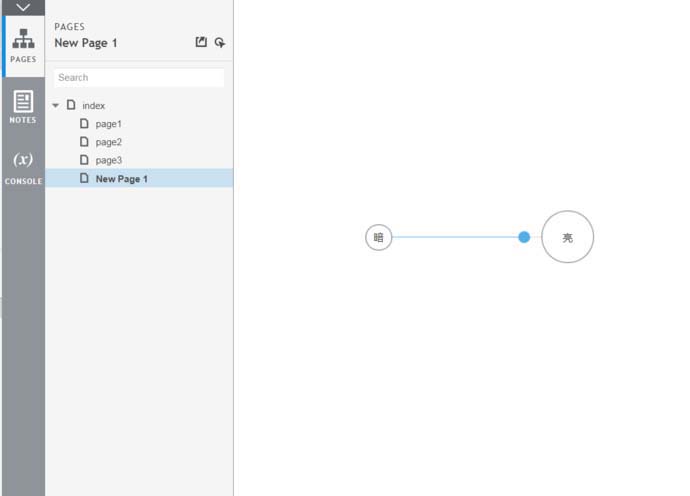Click the page icon beside page3

click(85, 160)
